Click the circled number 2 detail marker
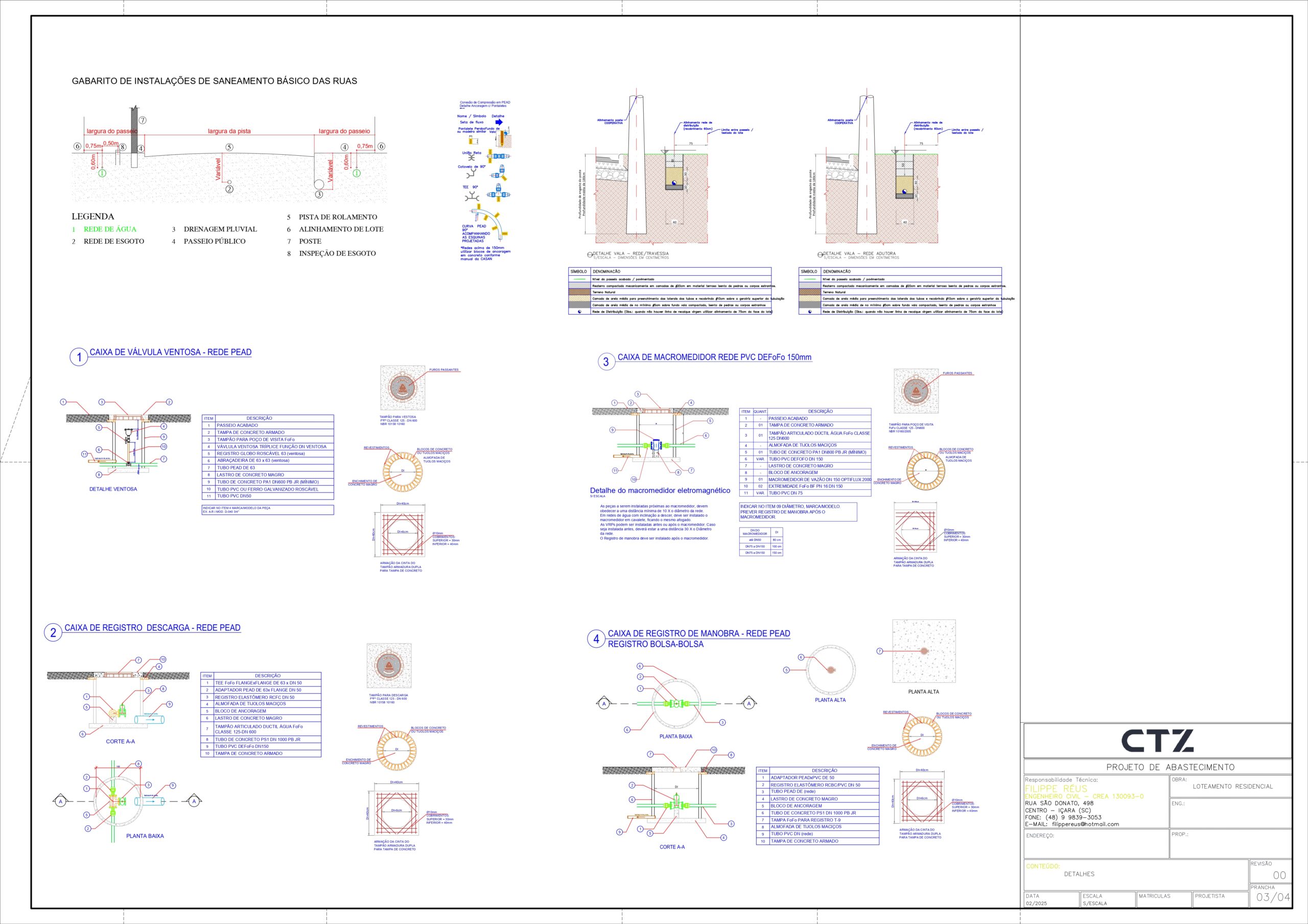This screenshot has width=1308, height=924. (x=53, y=632)
